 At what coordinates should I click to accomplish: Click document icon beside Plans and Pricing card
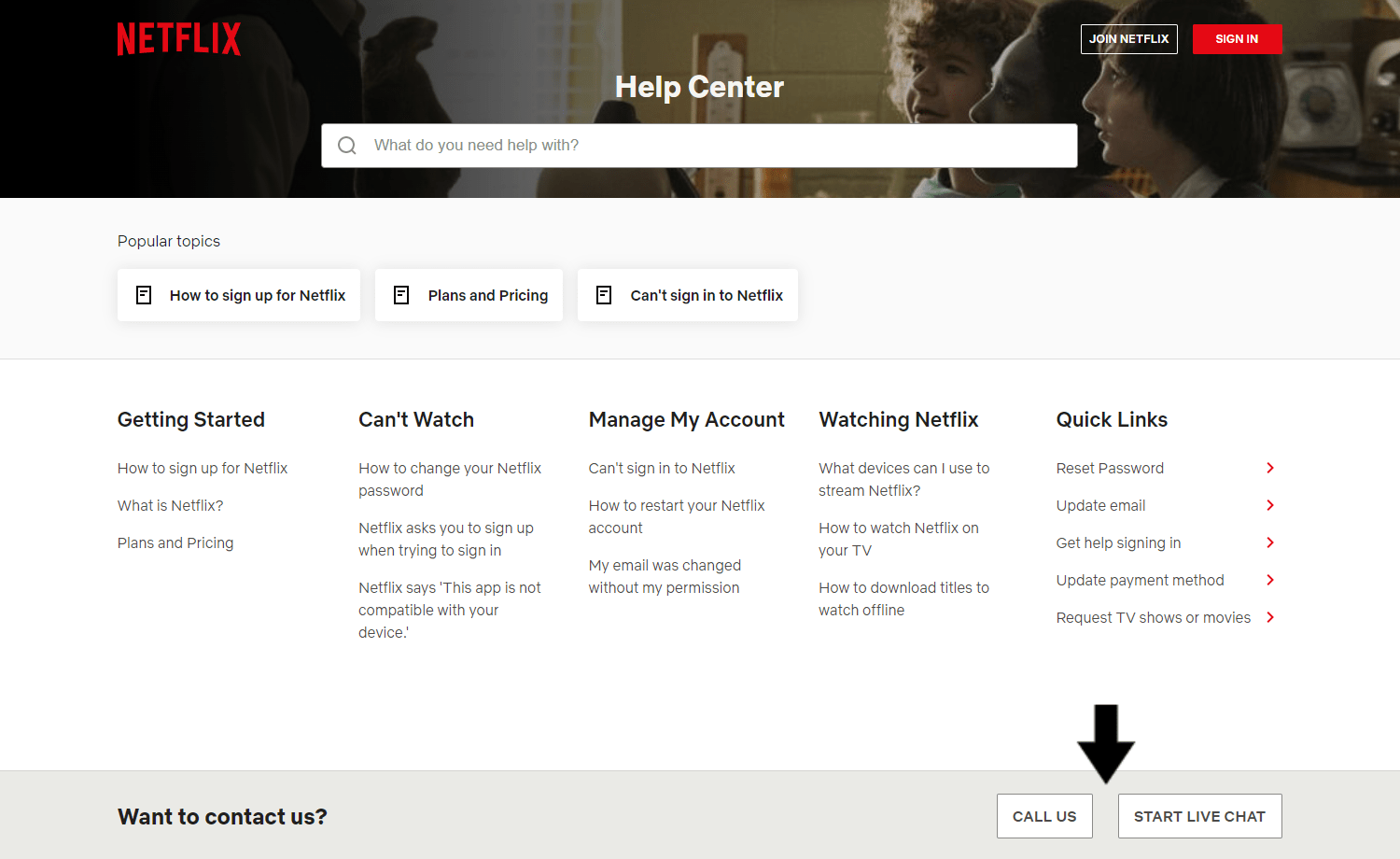click(401, 295)
